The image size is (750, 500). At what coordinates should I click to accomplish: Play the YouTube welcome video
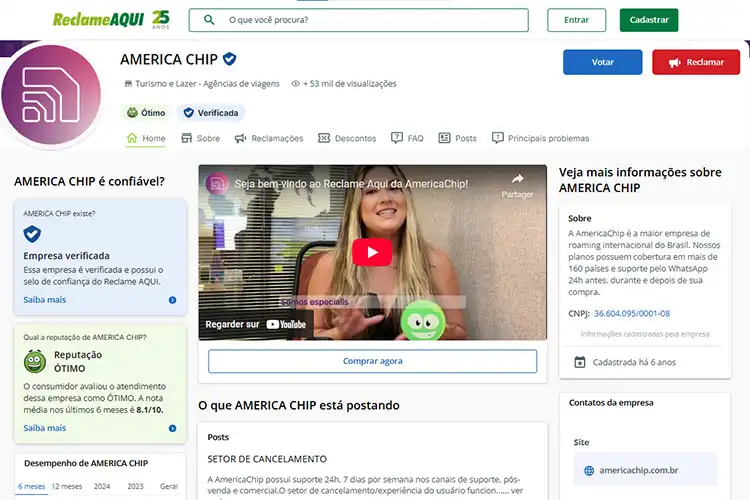point(372,252)
